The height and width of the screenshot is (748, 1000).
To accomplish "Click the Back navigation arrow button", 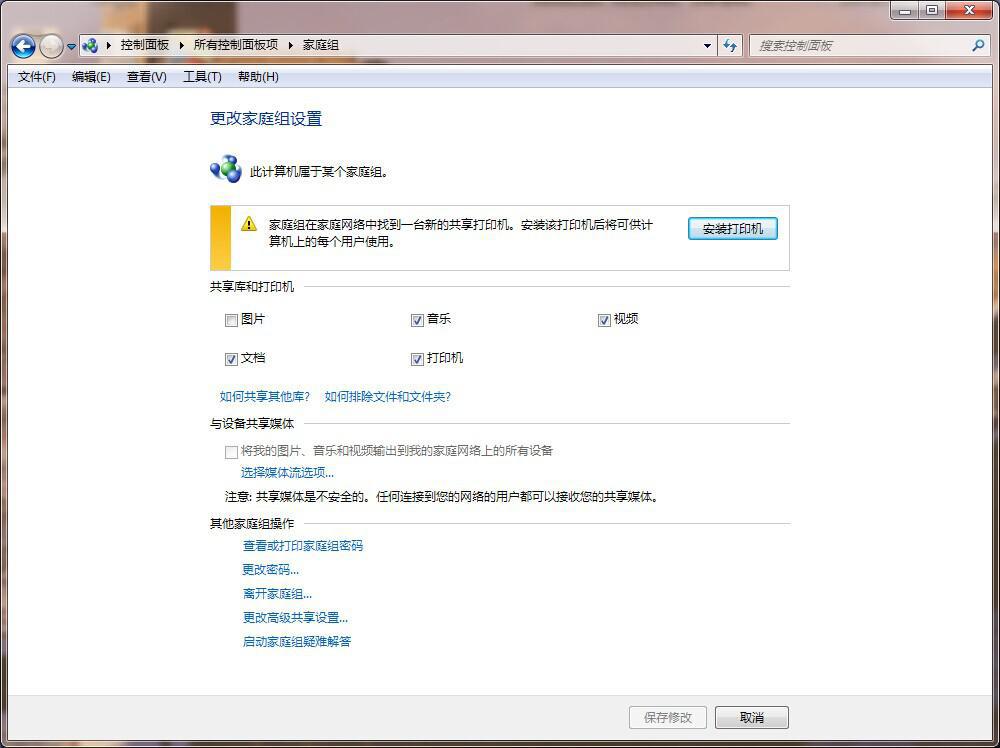I will [x=23, y=46].
